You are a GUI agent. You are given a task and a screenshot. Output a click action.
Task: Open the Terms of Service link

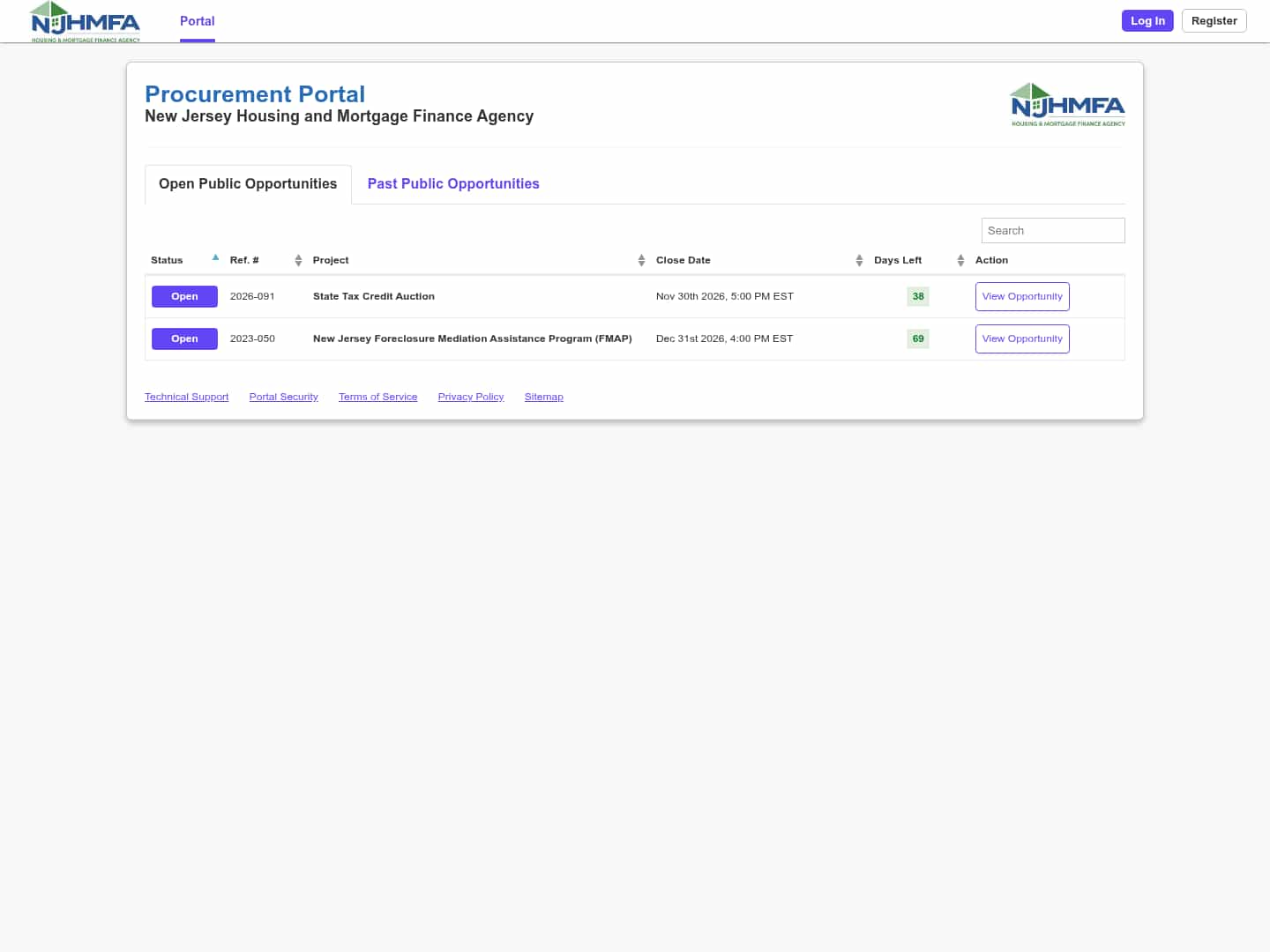pos(377,397)
